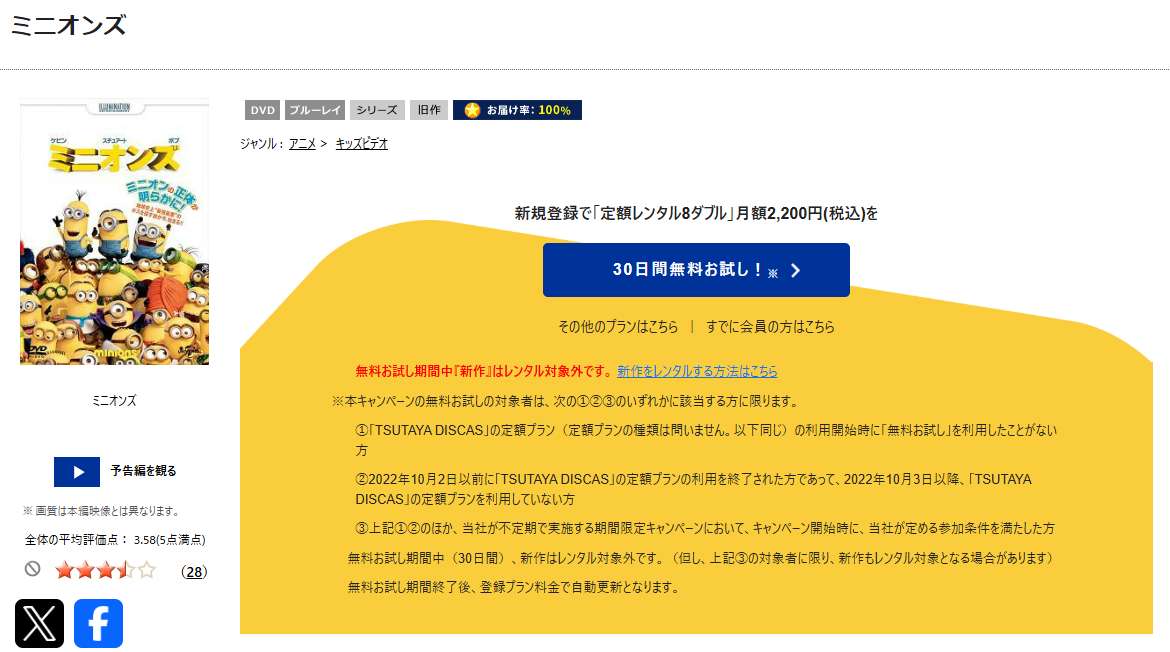Image resolution: width=1170 pixels, height=652 pixels.
Task: Select the 旧作 tab
Action: pyautogui.click(x=428, y=110)
